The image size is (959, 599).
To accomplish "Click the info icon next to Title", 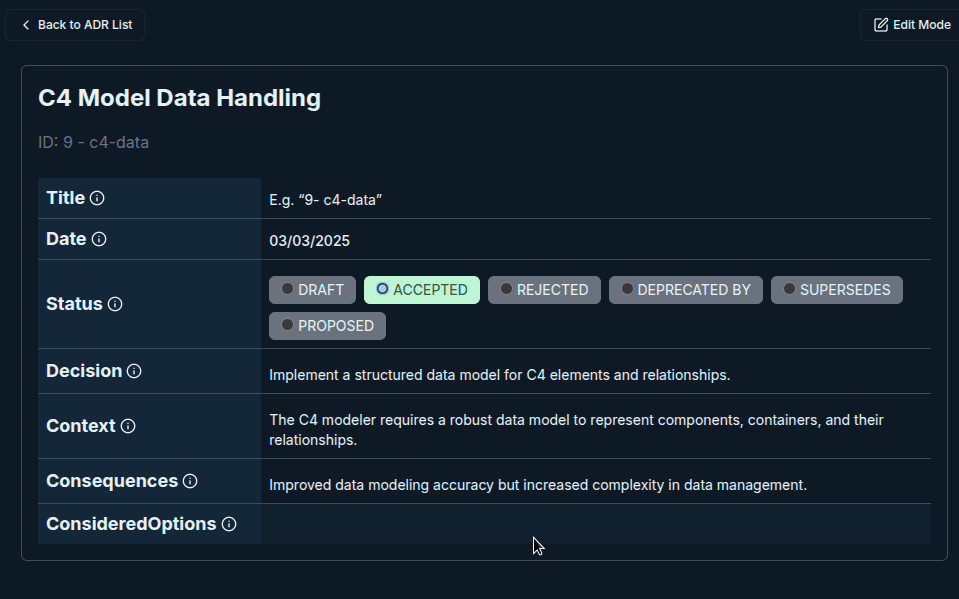I will [x=98, y=198].
